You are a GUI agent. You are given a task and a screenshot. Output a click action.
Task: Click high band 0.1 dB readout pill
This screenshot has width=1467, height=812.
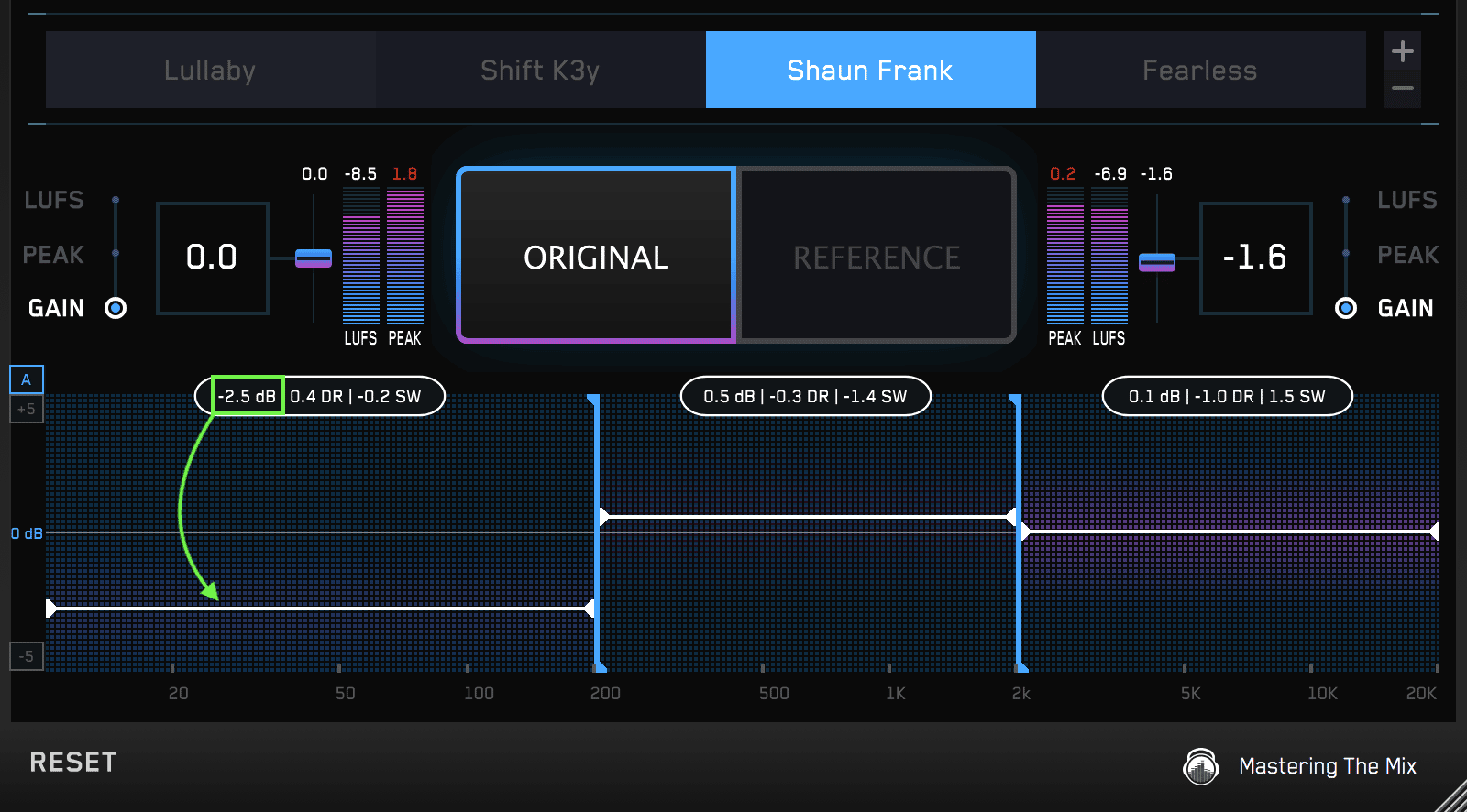[x=1227, y=396]
